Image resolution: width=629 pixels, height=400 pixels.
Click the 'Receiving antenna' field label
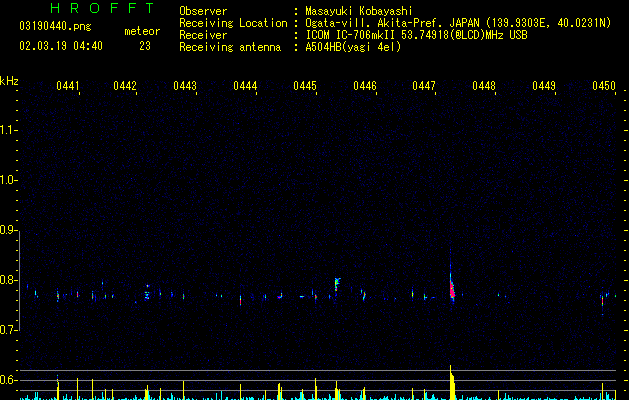pyautogui.click(x=230, y=47)
